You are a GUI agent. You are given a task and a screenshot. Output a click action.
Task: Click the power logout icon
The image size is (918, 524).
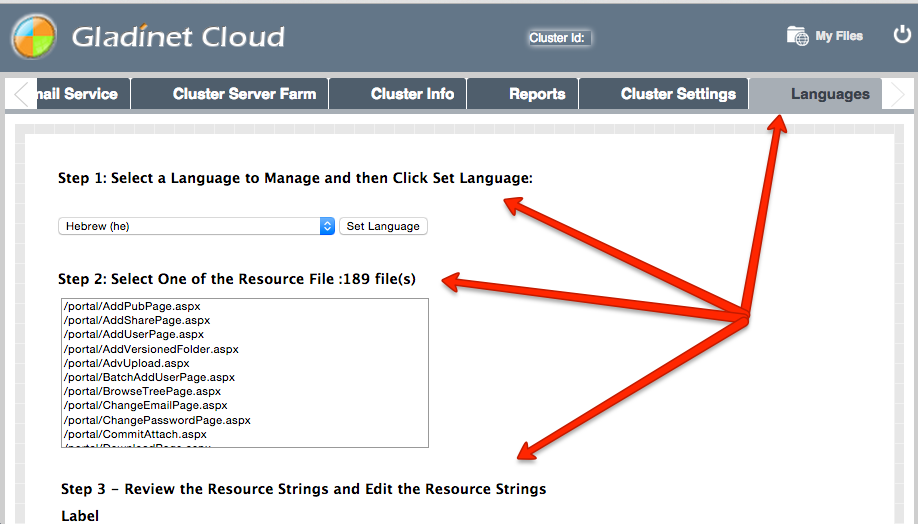pos(902,35)
